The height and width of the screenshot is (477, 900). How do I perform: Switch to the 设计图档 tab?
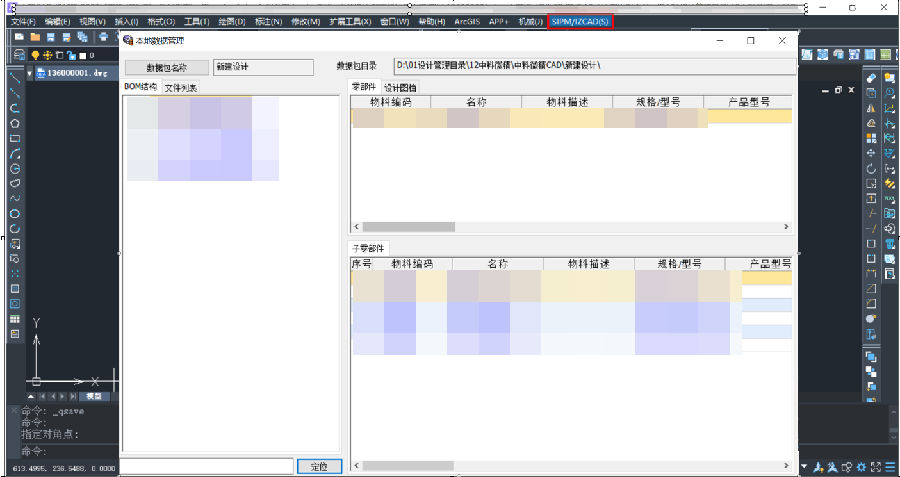tap(400, 88)
